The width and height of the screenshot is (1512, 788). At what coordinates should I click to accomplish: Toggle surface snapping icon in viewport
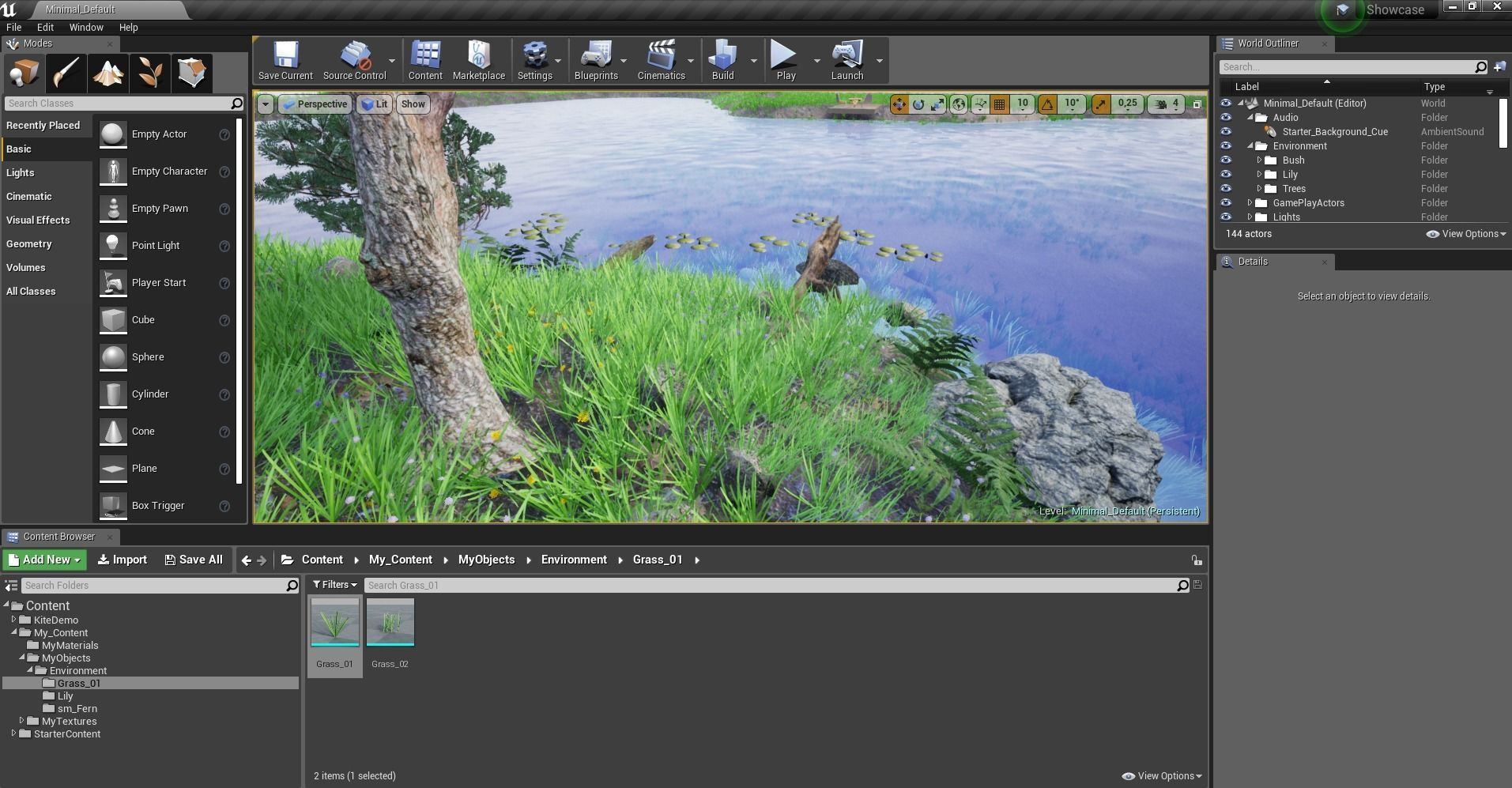pyautogui.click(x=980, y=104)
